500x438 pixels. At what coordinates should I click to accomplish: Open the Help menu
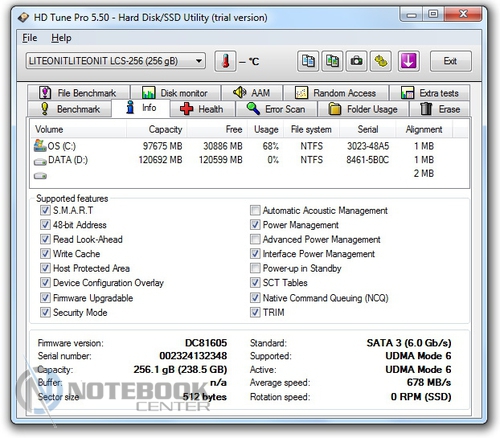pos(61,38)
